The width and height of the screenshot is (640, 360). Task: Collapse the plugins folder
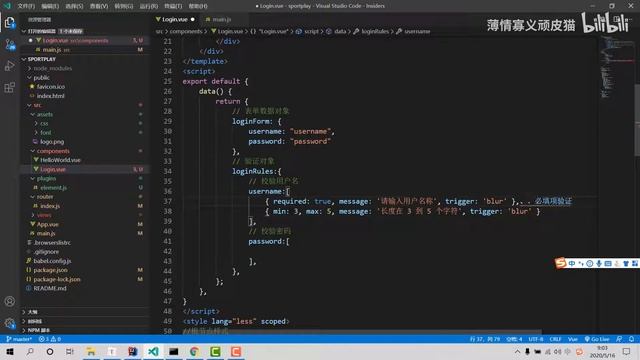click(33, 178)
